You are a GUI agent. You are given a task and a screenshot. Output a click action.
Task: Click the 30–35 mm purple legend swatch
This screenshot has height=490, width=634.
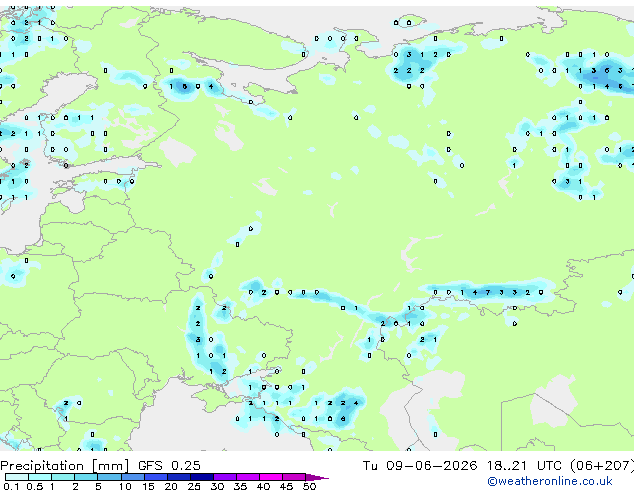click(225, 477)
